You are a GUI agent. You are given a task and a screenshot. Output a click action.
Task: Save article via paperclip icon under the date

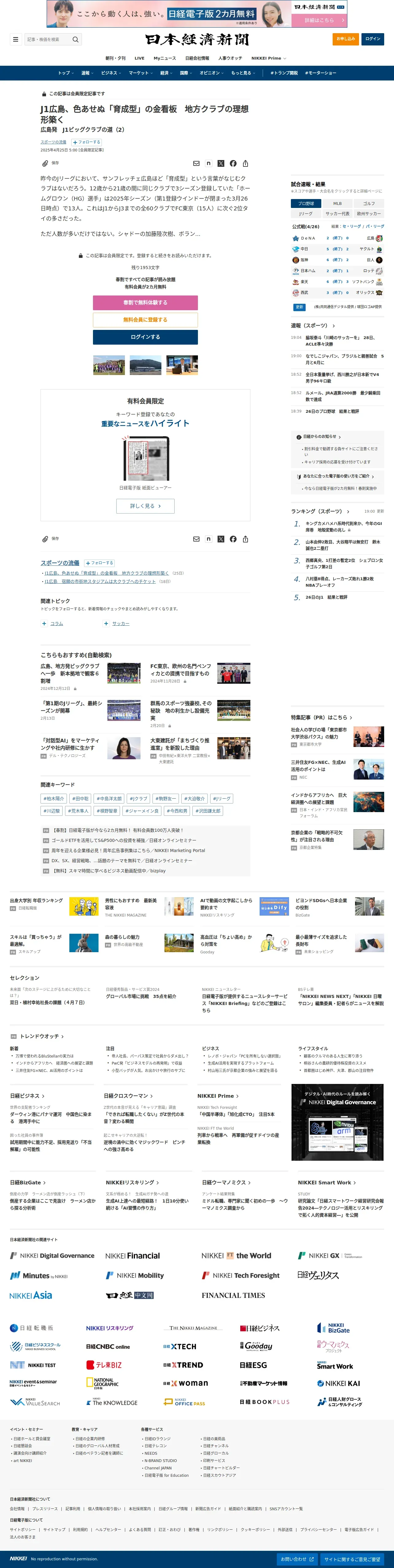click(x=44, y=163)
